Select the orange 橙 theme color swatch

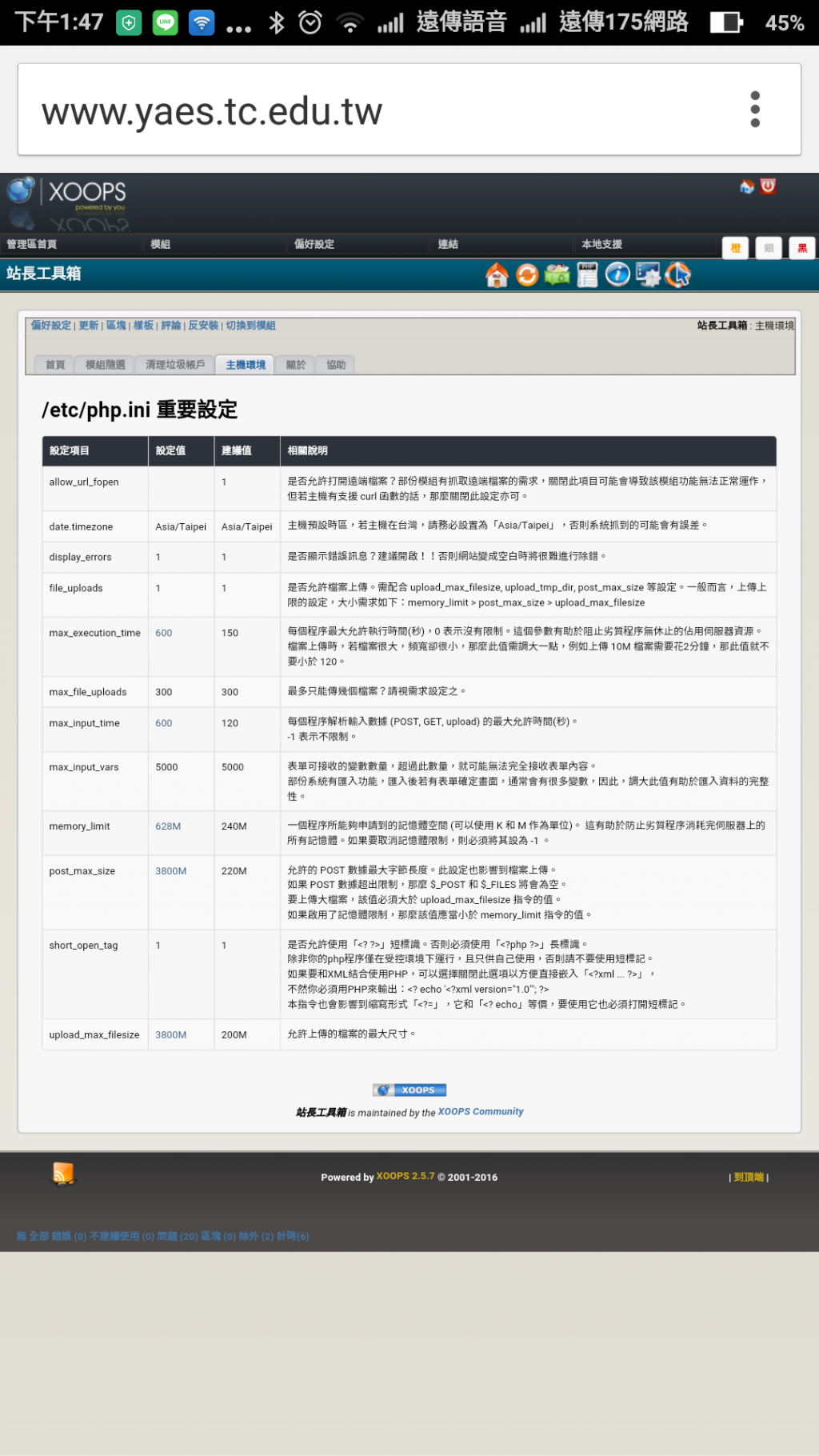735,248
